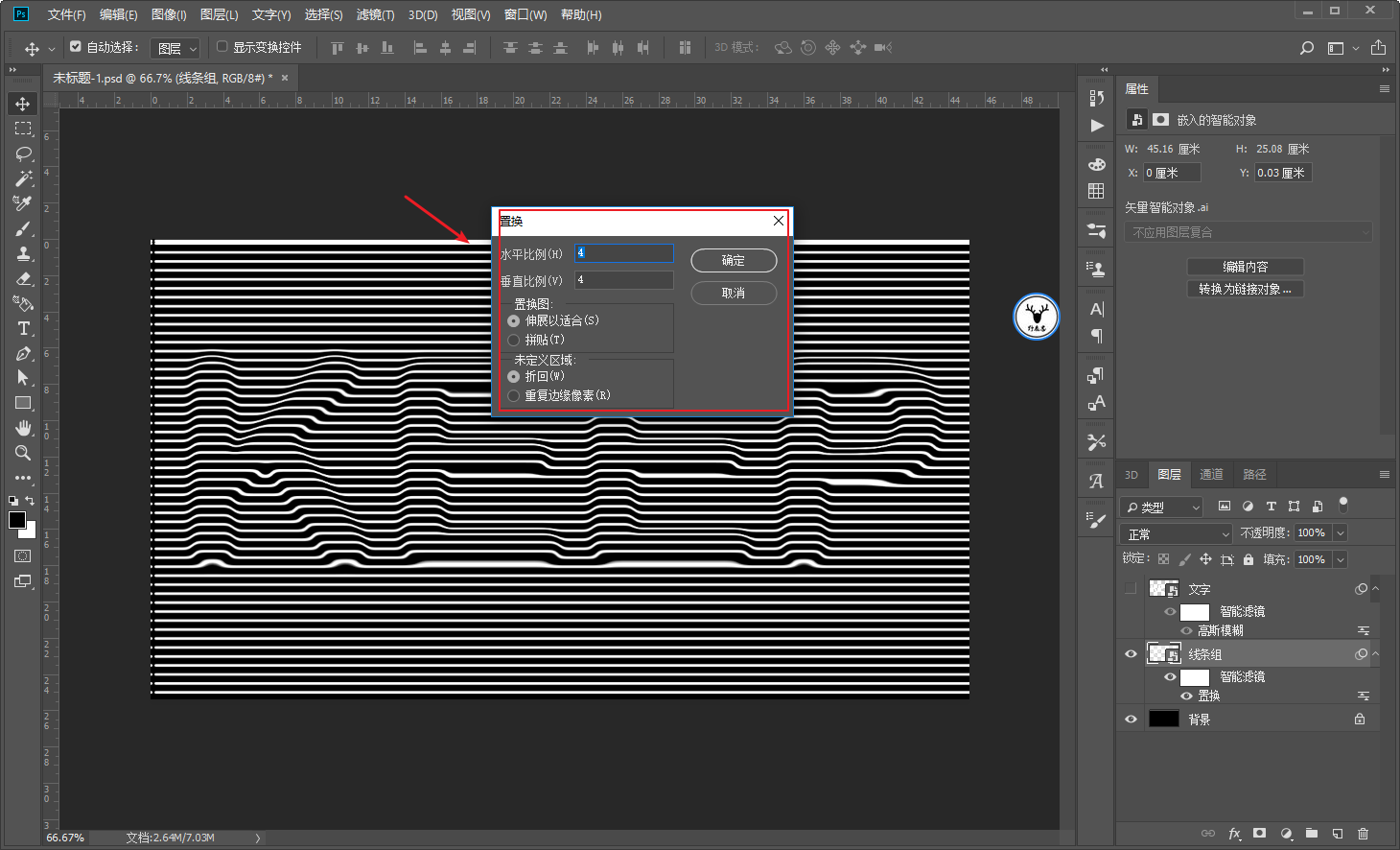
Task: Switch to the 通道 tab
Action: (1211, 474)
